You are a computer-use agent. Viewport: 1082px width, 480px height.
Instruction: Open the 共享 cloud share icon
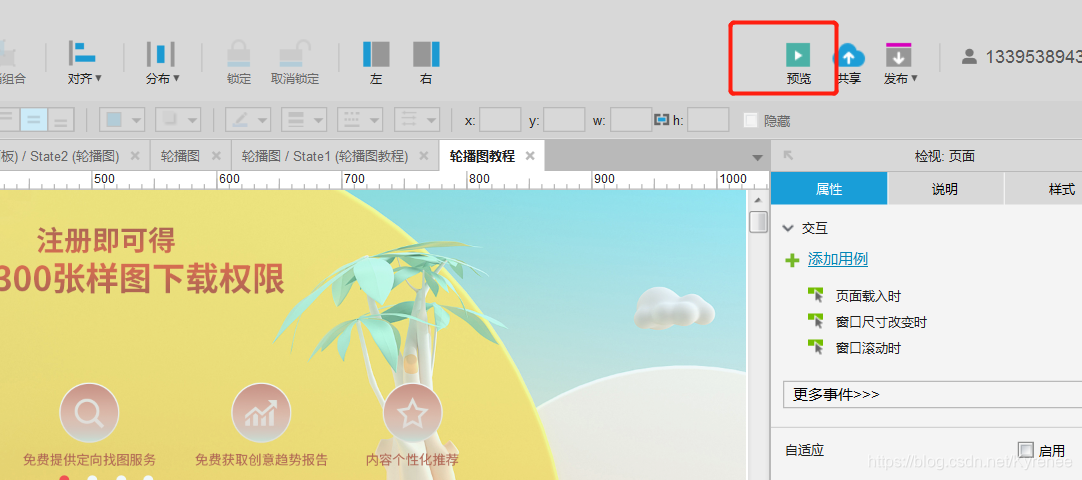pyautogui.click(x=849, y=55)
